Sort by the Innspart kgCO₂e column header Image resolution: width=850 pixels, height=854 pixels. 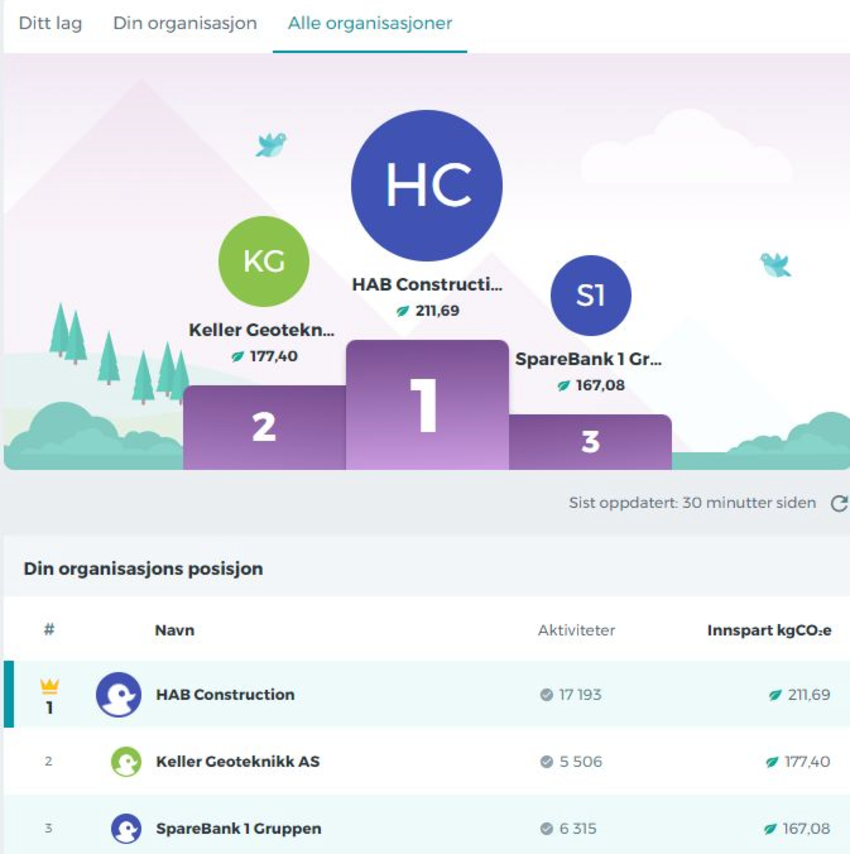[769, 630]
